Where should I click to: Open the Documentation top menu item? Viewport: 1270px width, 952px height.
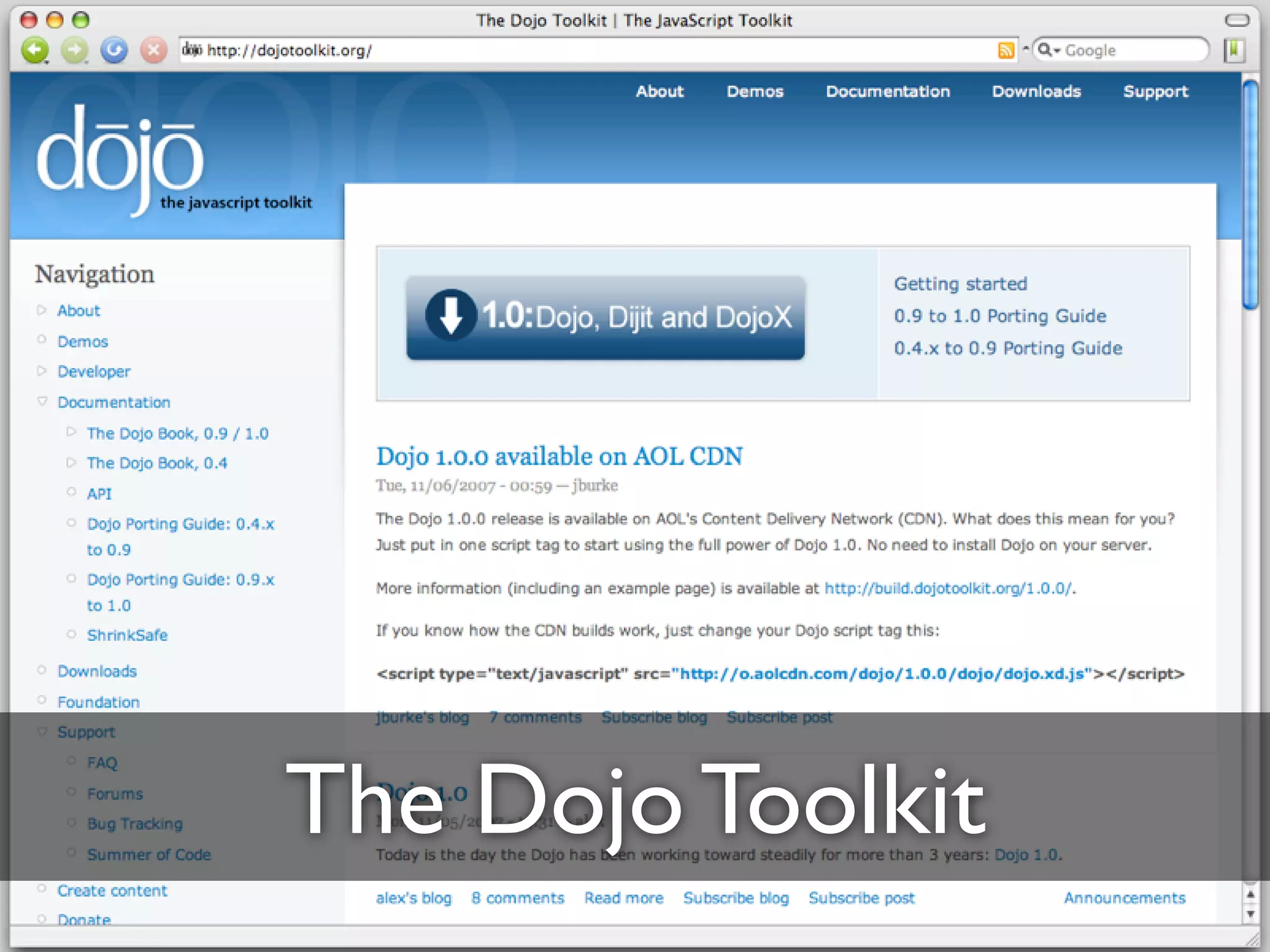click(x=888, y=92)
